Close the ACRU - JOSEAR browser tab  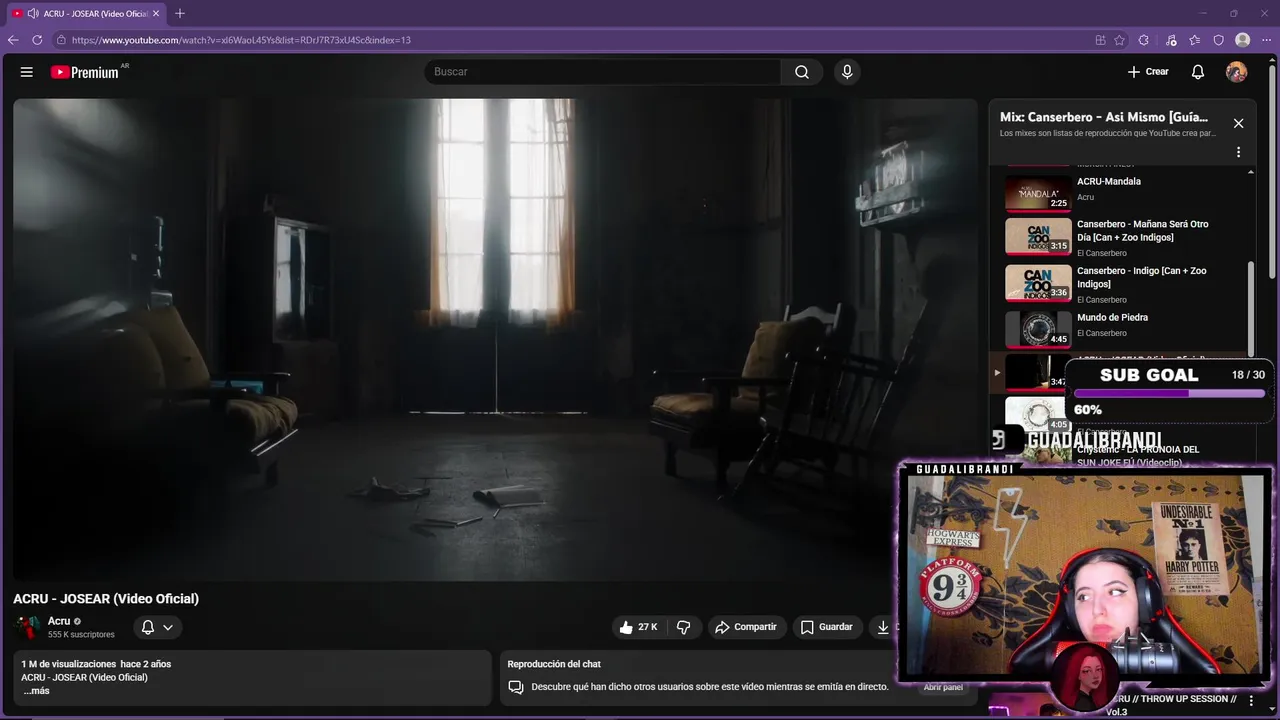[x=156, y=14]
